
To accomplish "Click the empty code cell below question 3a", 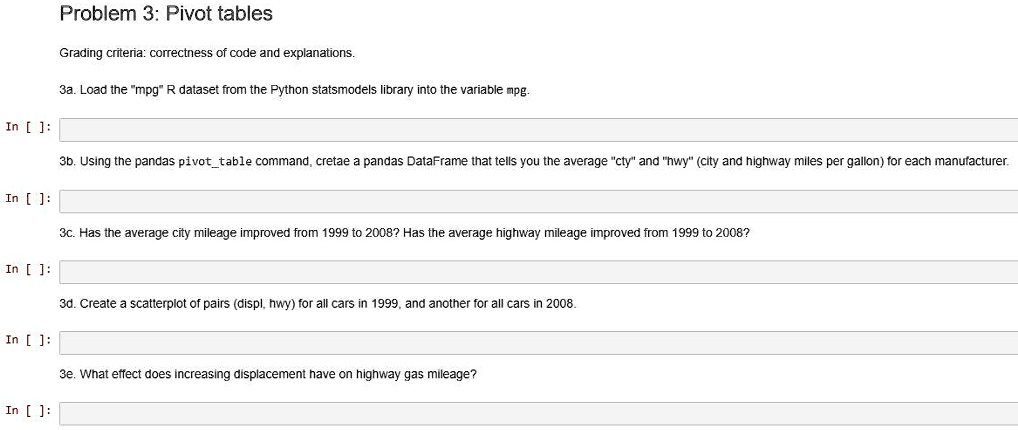I will click(x=539, y=130).
